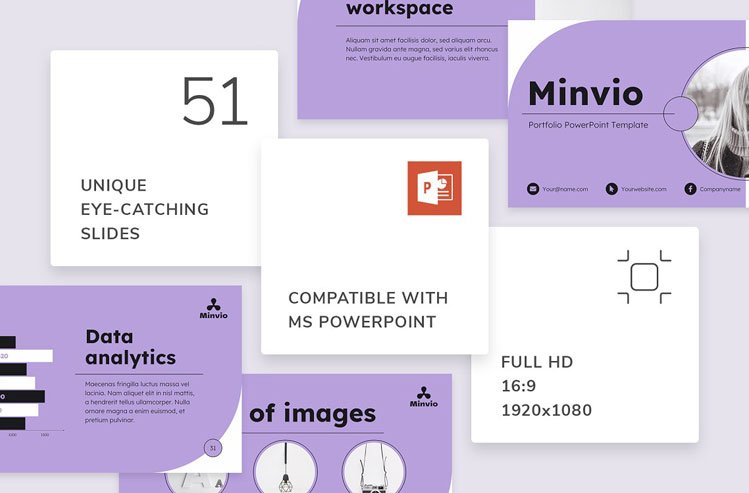Click the 'workspace' heading

399,9
